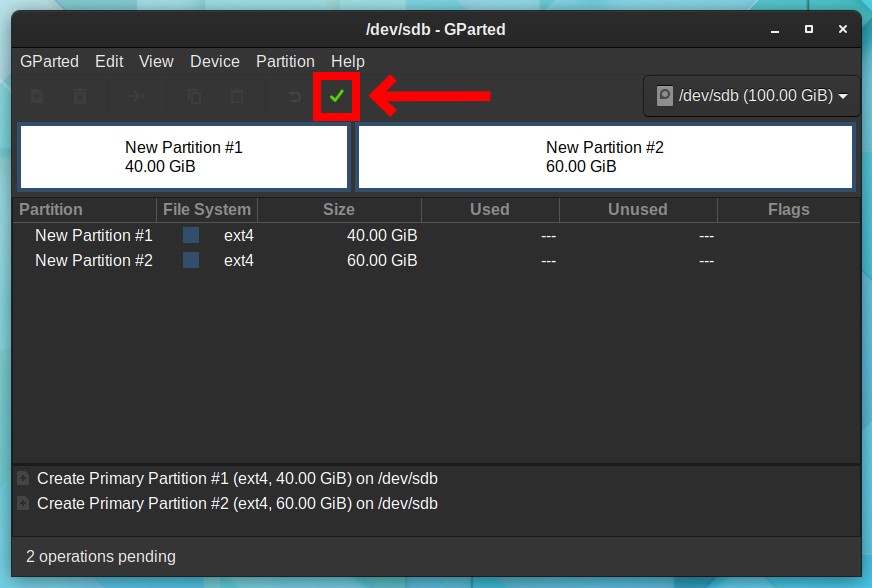
Task: Click the Undo Last Operation toolbar icon
Action: click(294, 96)
